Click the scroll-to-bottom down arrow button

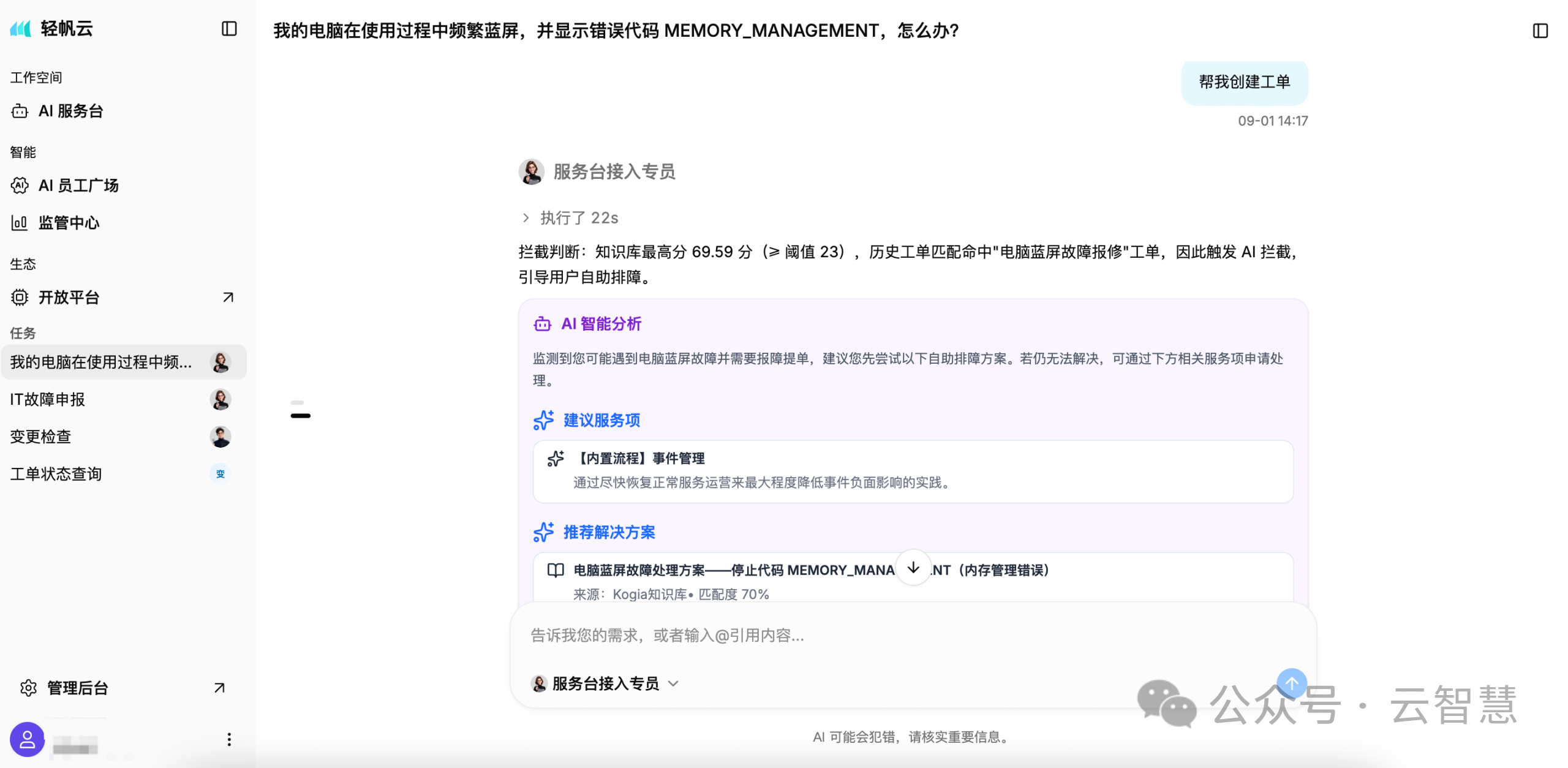coord(913,567)
